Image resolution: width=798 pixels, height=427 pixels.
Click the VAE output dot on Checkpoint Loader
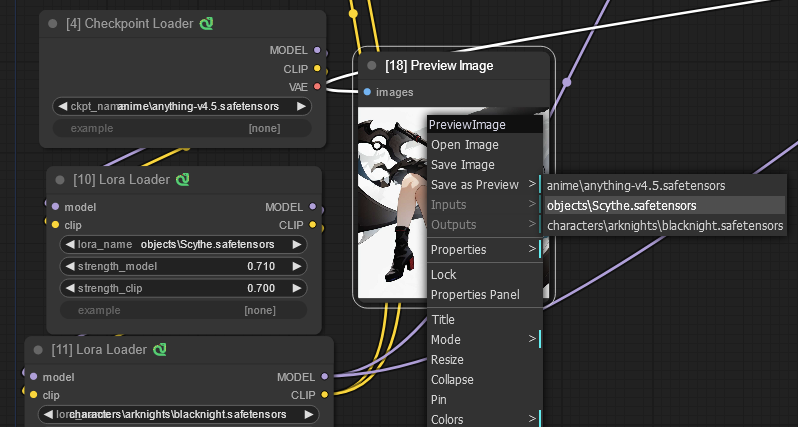(x=317, y=87)
